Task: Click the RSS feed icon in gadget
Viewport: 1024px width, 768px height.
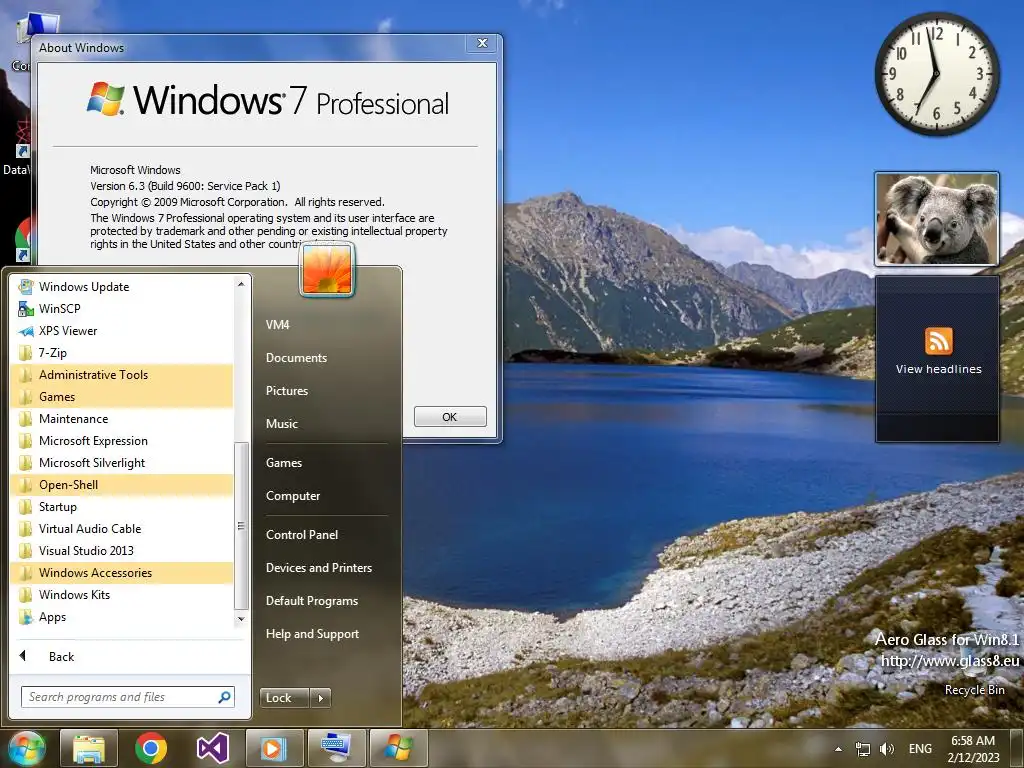Action: [x=938, y=341]
